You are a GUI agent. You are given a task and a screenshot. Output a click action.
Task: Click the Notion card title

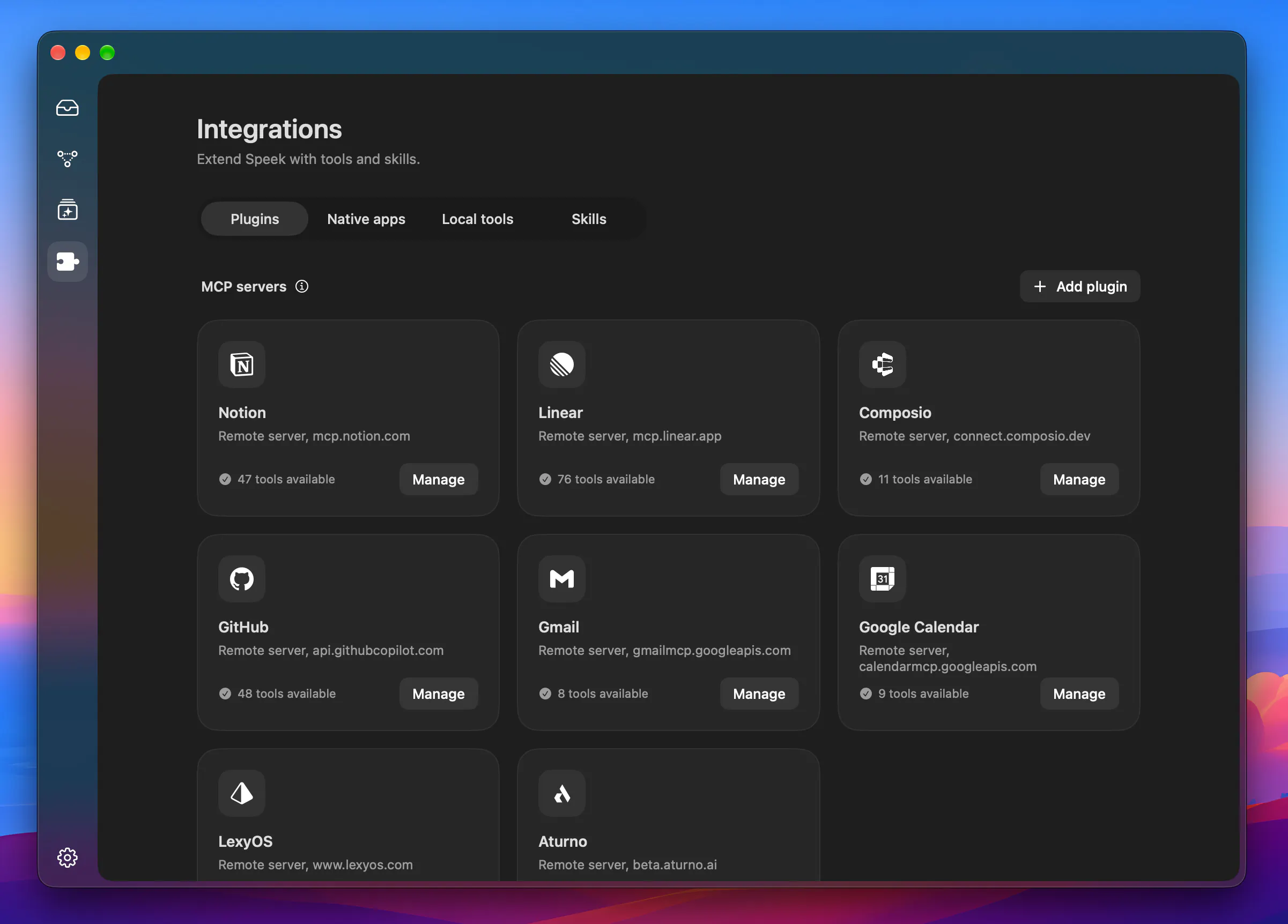[x=242, y=413]
